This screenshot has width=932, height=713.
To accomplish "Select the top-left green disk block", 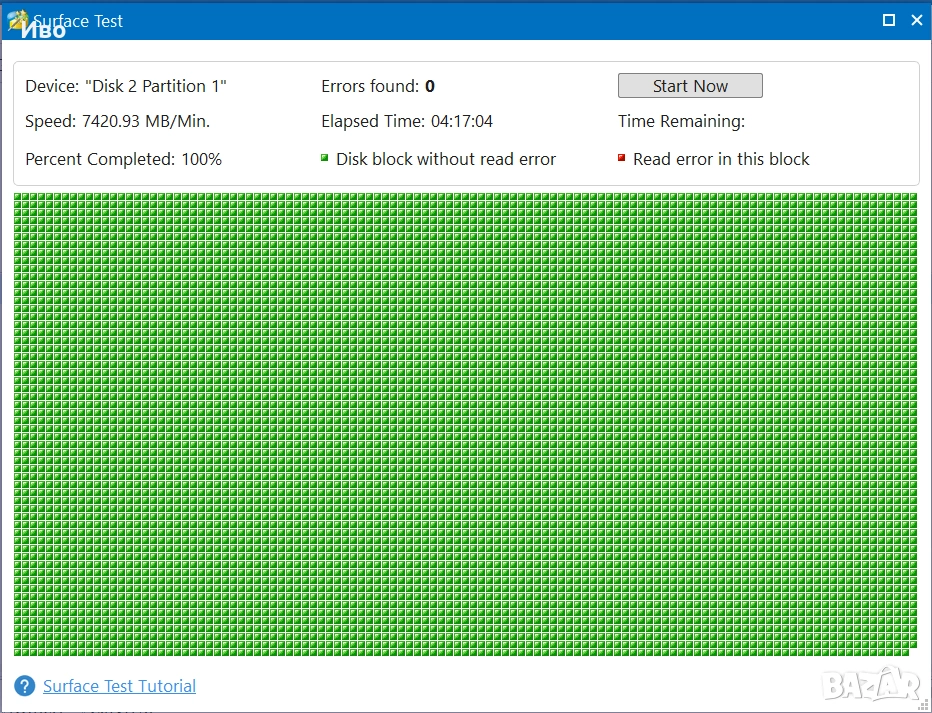I will (x=19, y=199).
